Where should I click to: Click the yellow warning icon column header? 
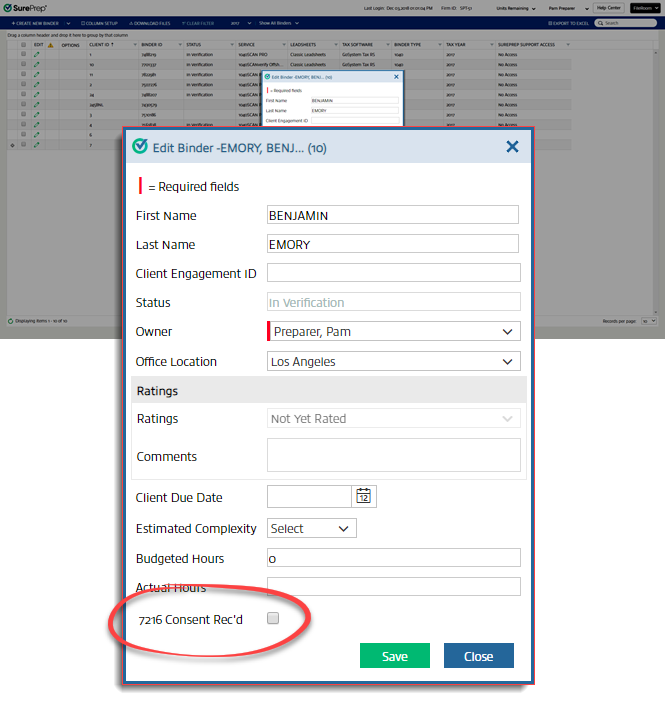pos(50,45)
